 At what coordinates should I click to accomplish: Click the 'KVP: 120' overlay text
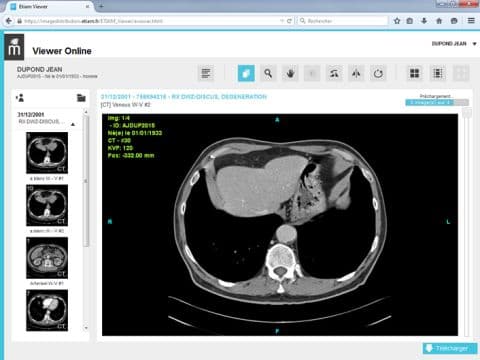tap(120, 148)
